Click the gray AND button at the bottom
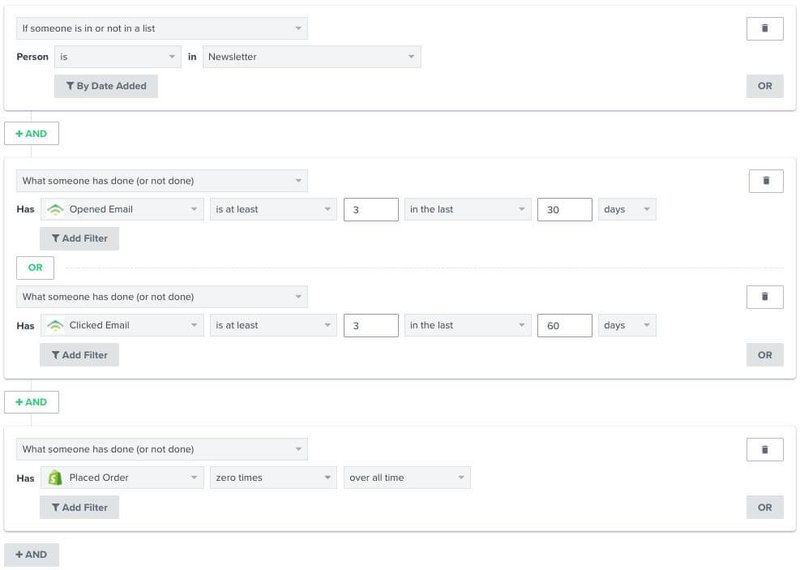Viewport: 800px width, 570px height. tap(32, 554)
